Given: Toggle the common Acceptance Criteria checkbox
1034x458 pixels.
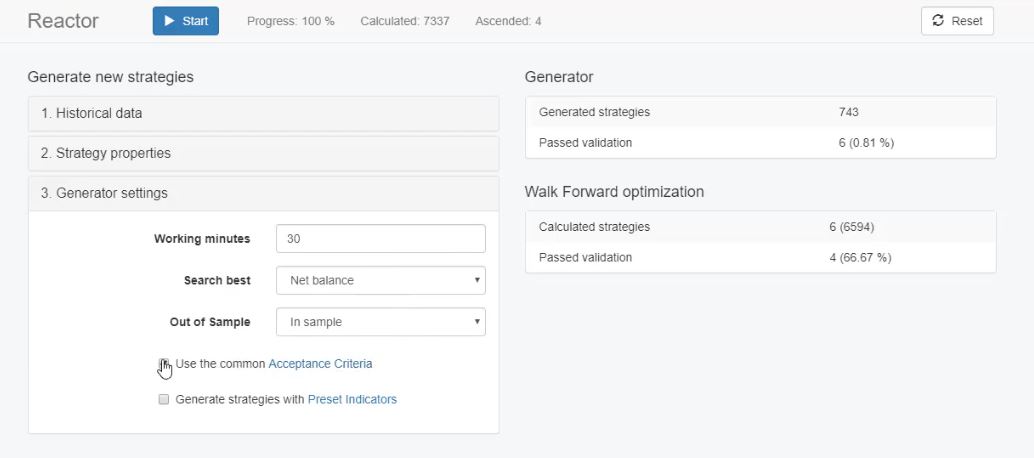Looking at the screenshot, I should tap(163, 364).
